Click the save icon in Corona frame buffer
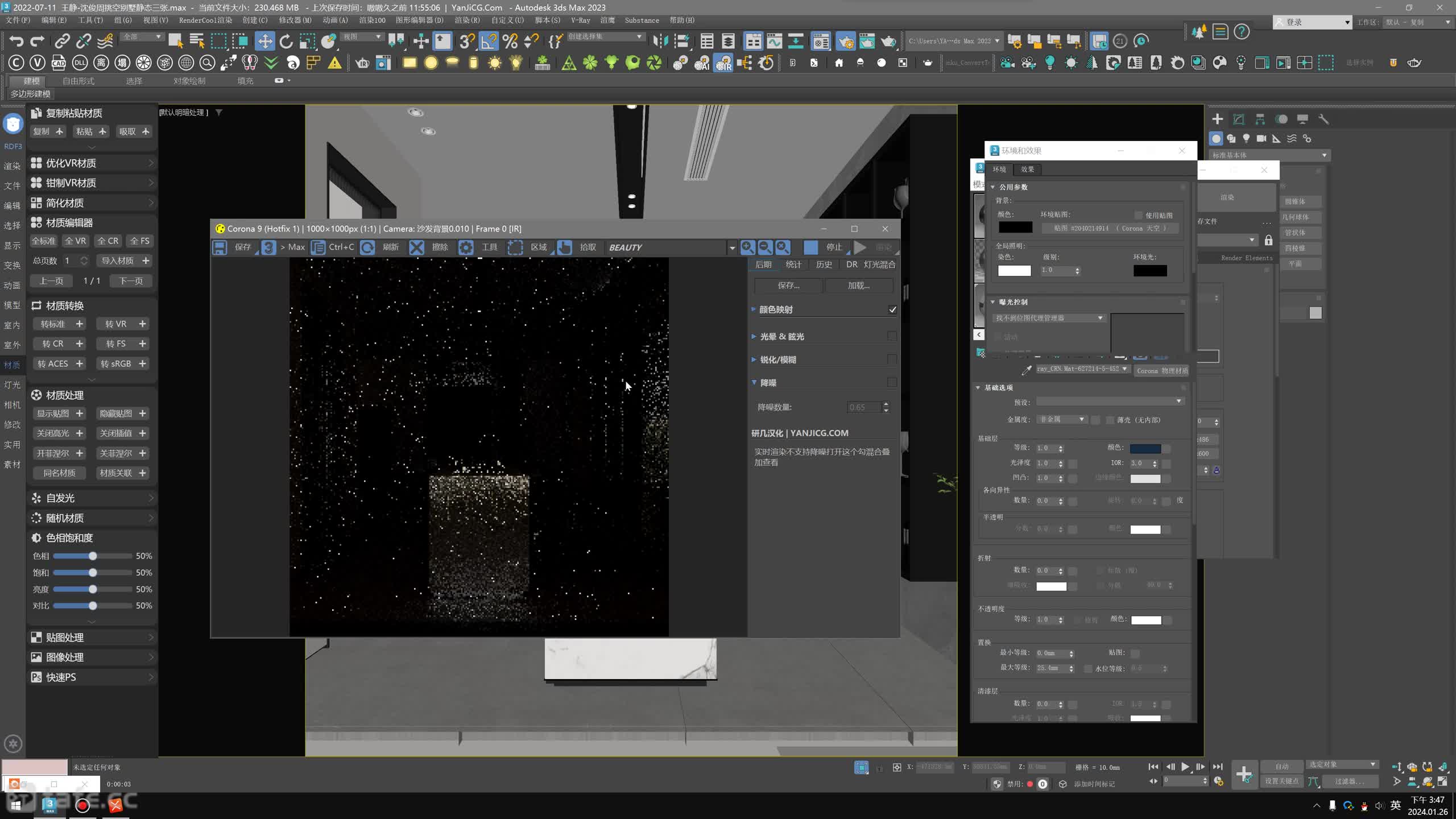Image resolution: width=1456 pixels, height=819 pixels. coord(220,247)
